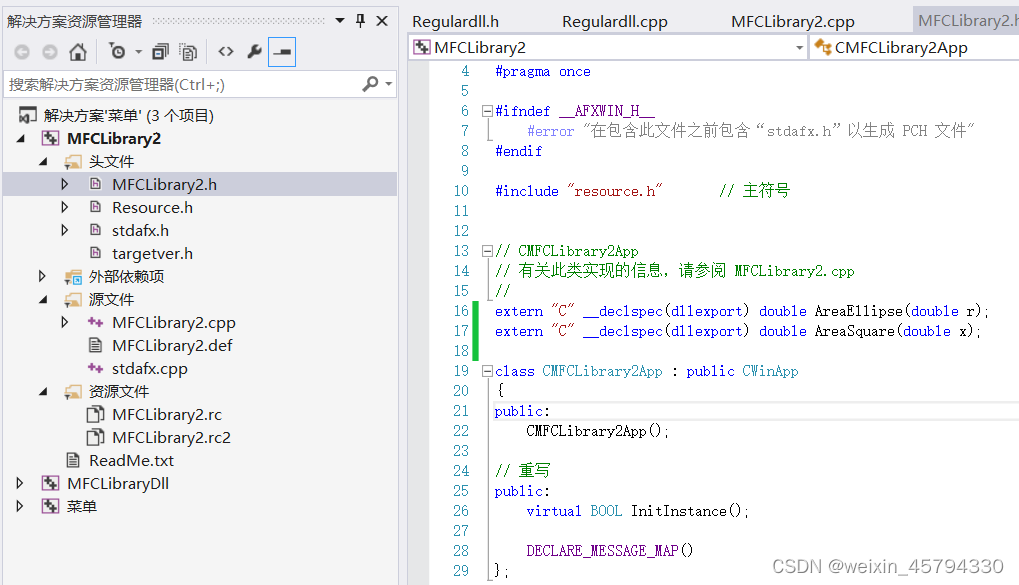
Task: Toggle the Preview Selected Items button
Action: coord(282,52)
